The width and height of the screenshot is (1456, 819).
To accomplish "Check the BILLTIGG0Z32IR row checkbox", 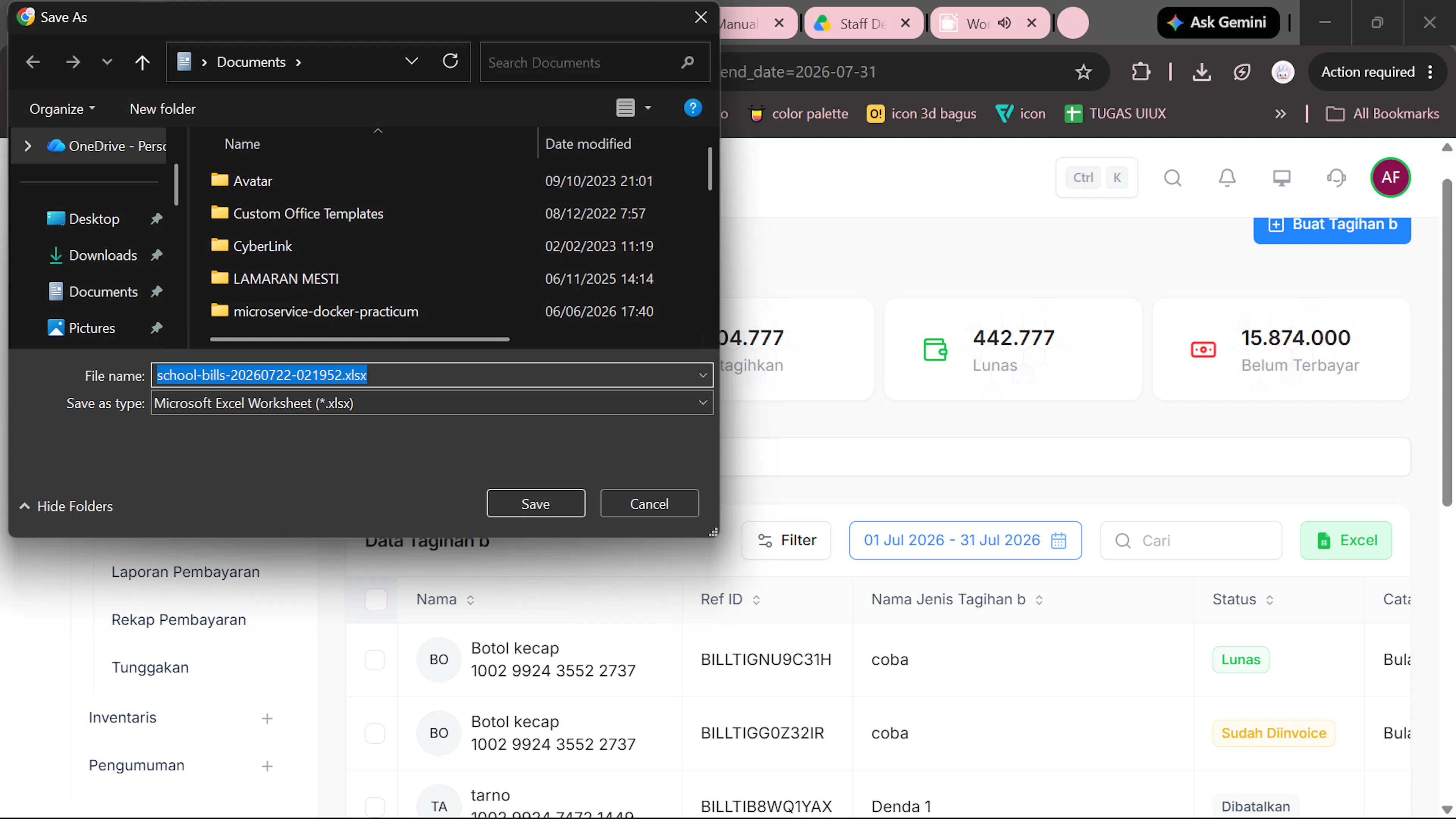I will point(375,733).
